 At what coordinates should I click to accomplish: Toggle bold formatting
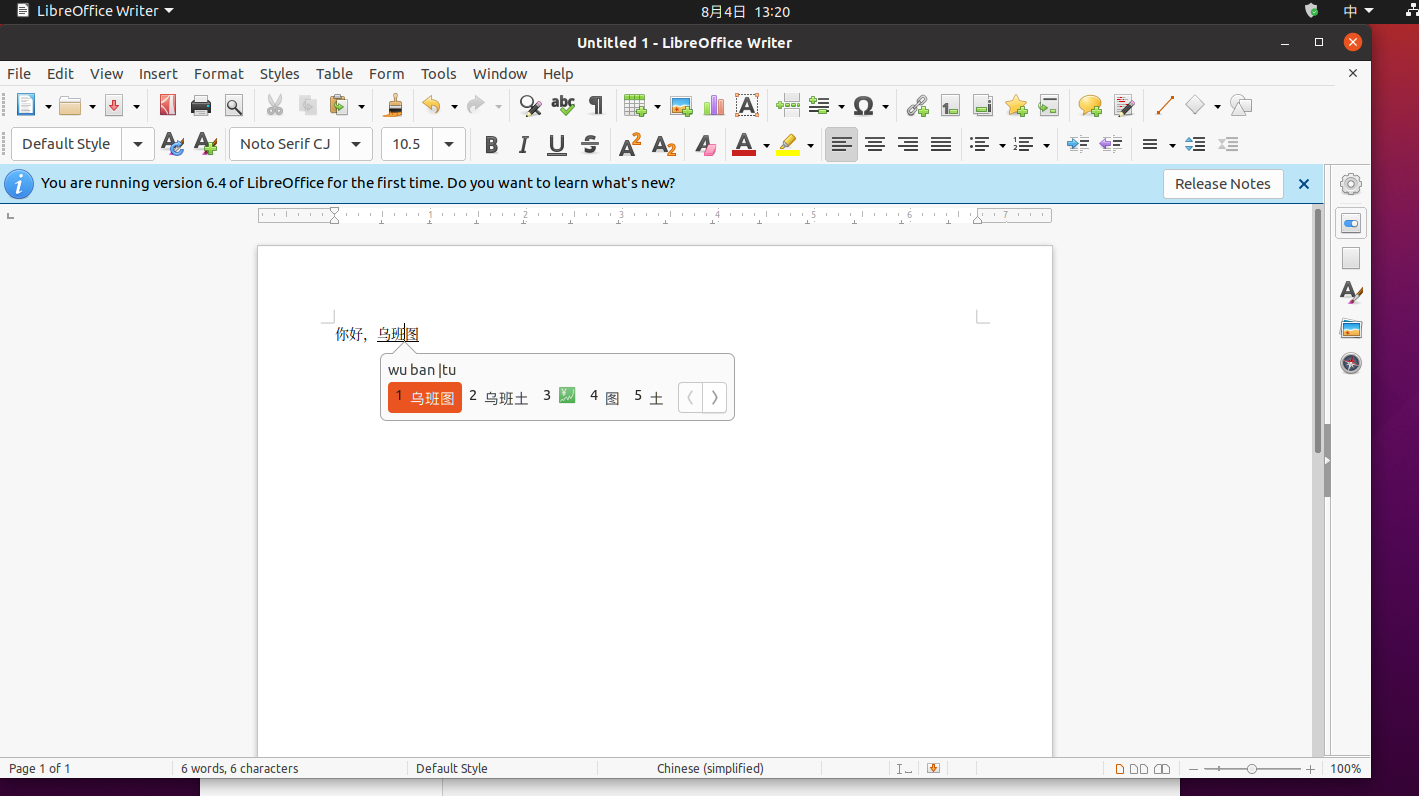pos(491,144)
